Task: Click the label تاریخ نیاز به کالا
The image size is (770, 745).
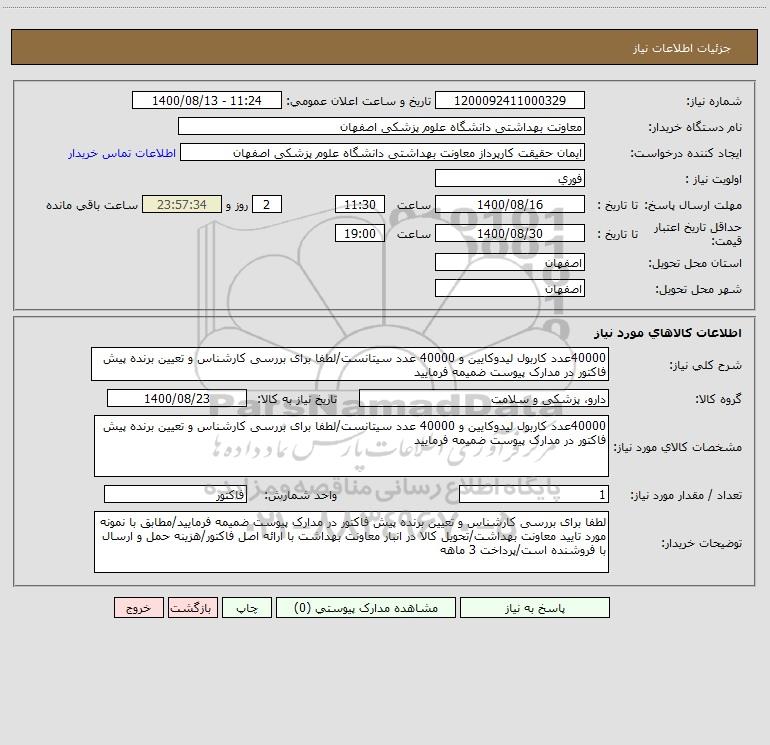Action: point(298,399)
